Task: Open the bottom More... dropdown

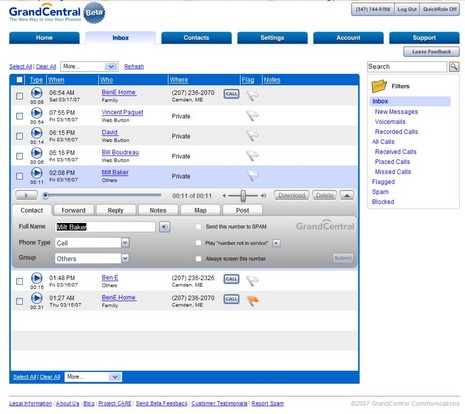Action: click(93, 377)
